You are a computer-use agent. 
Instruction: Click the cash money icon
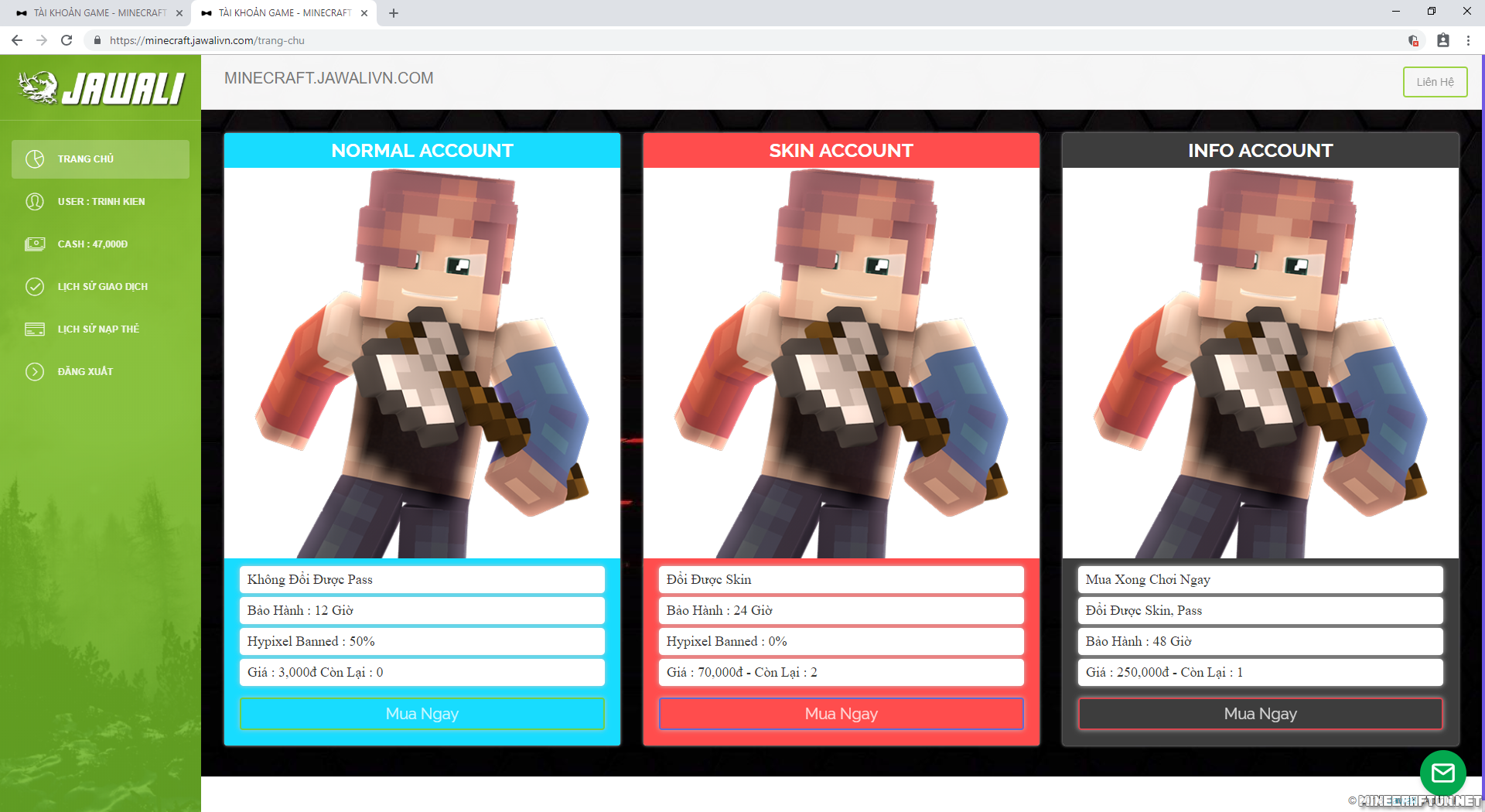click(35, 244)
